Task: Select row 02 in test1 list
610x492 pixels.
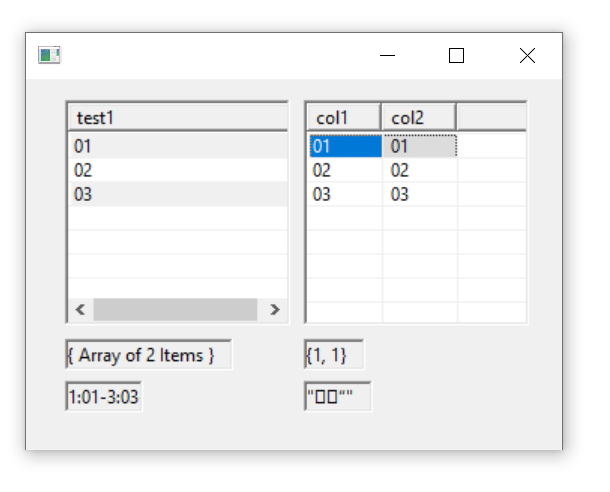Action: pos(176,170)
